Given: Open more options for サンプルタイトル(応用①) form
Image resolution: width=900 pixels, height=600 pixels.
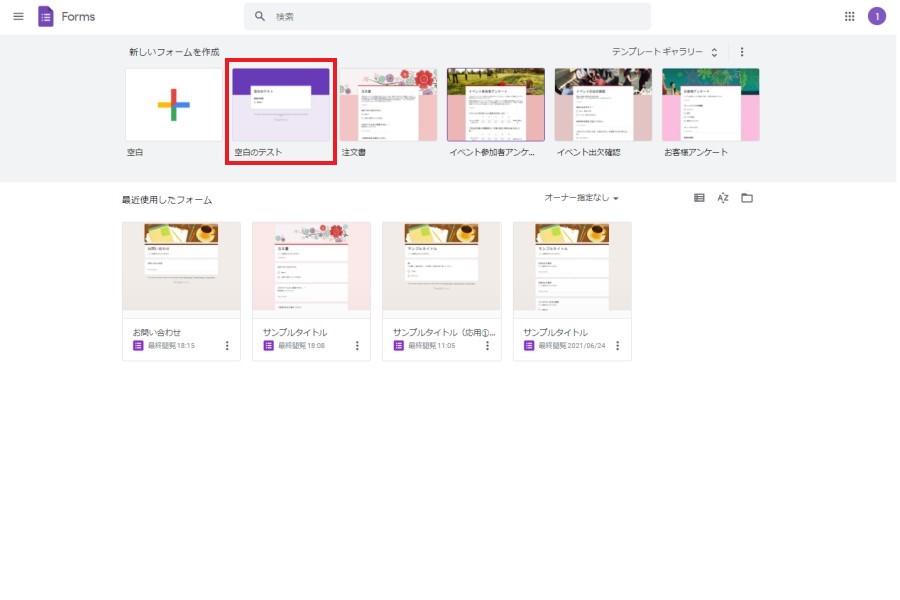Looking at the screenshot, I should click(487, 345).
